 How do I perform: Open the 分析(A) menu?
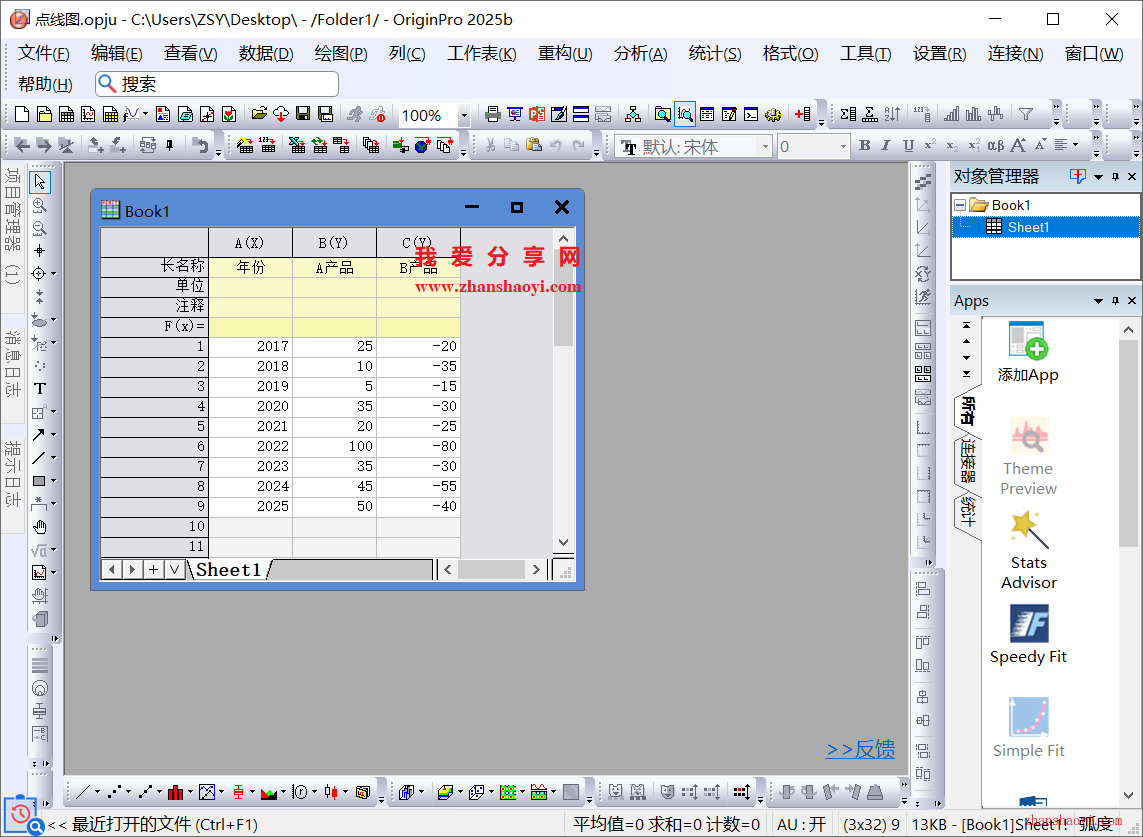point(640,54)
